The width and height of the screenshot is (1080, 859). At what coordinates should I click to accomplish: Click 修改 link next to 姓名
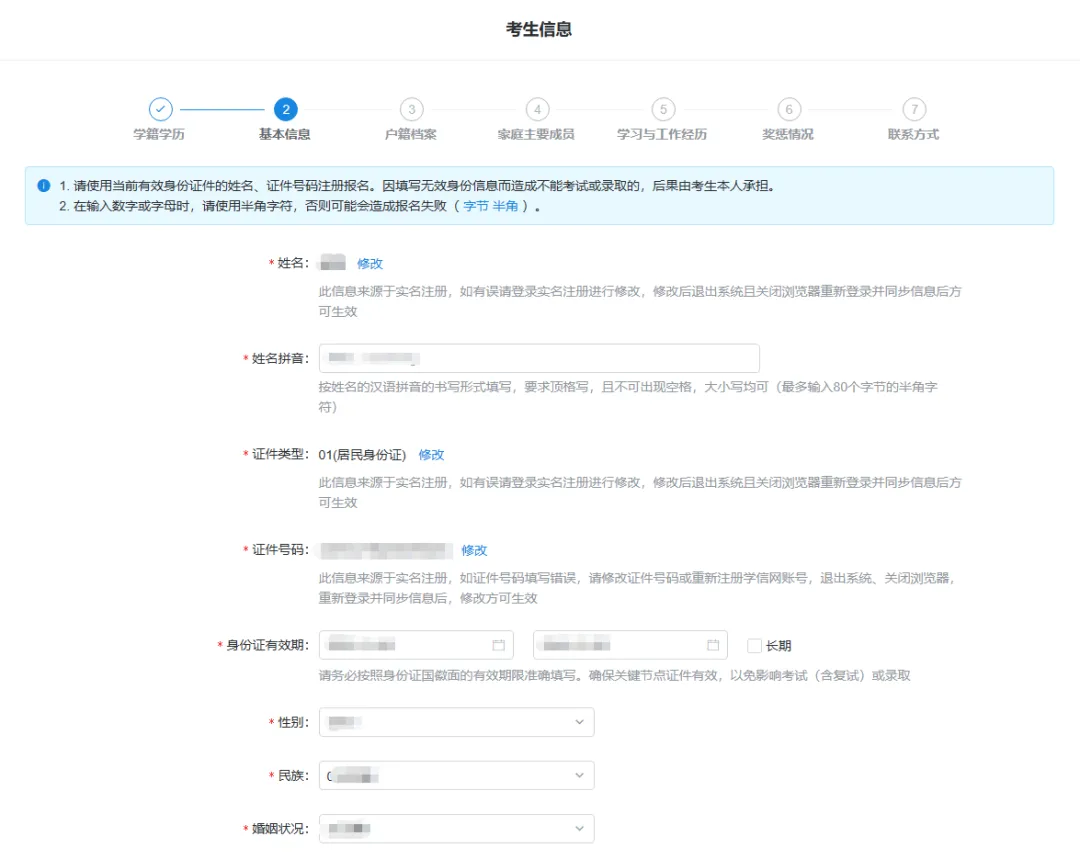pos(370,263)
